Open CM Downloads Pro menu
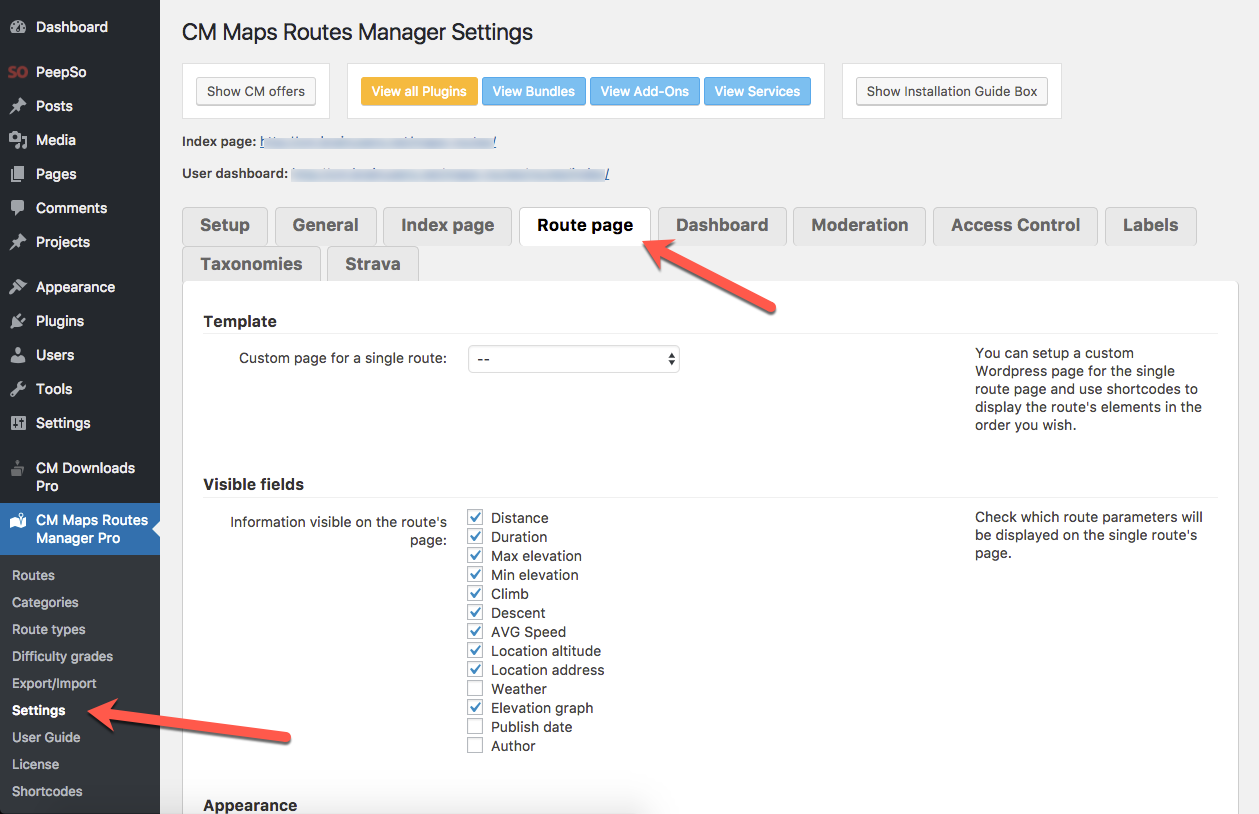This screenshot has height=814, width=1259. pos(80,477)
